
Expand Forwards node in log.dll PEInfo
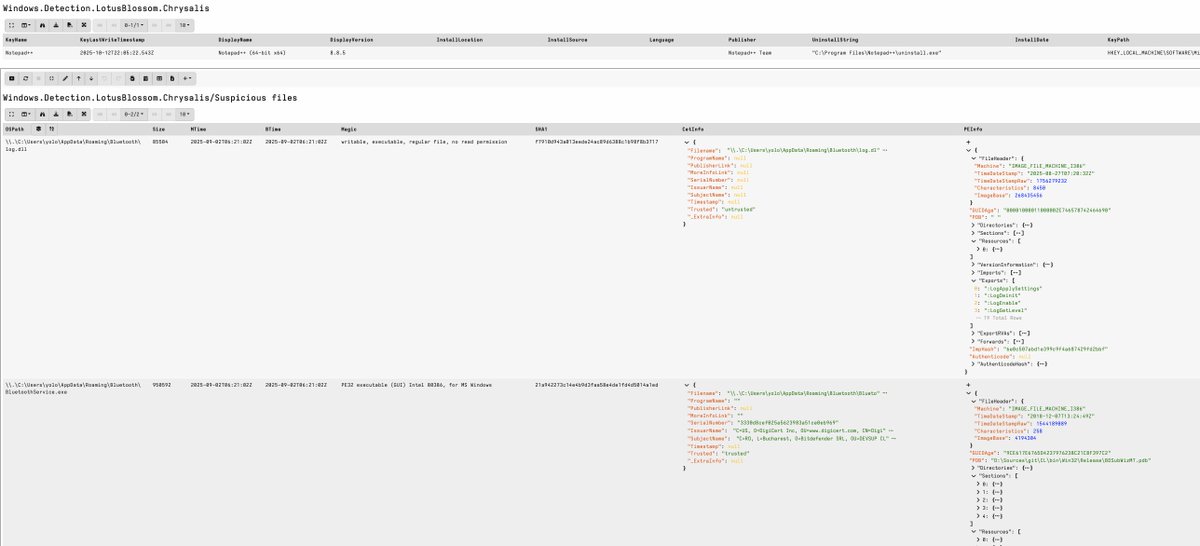coord(973,341)
